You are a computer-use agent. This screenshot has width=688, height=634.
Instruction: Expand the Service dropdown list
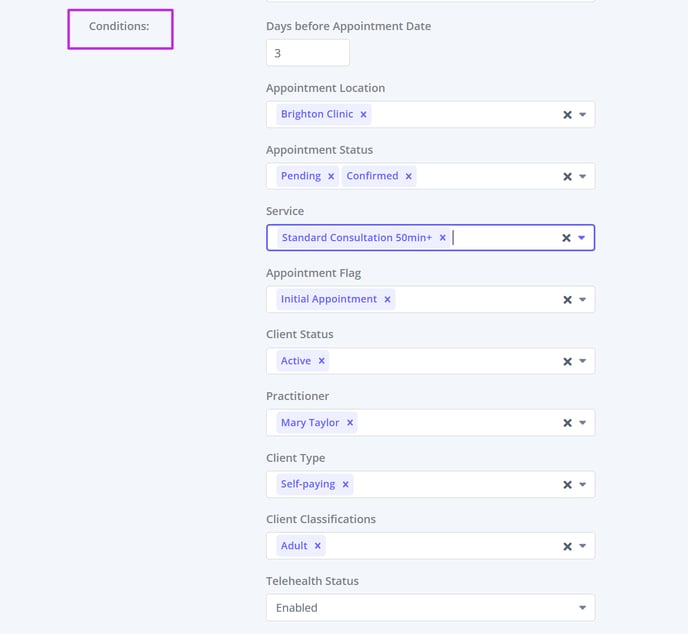pos(582,238)
